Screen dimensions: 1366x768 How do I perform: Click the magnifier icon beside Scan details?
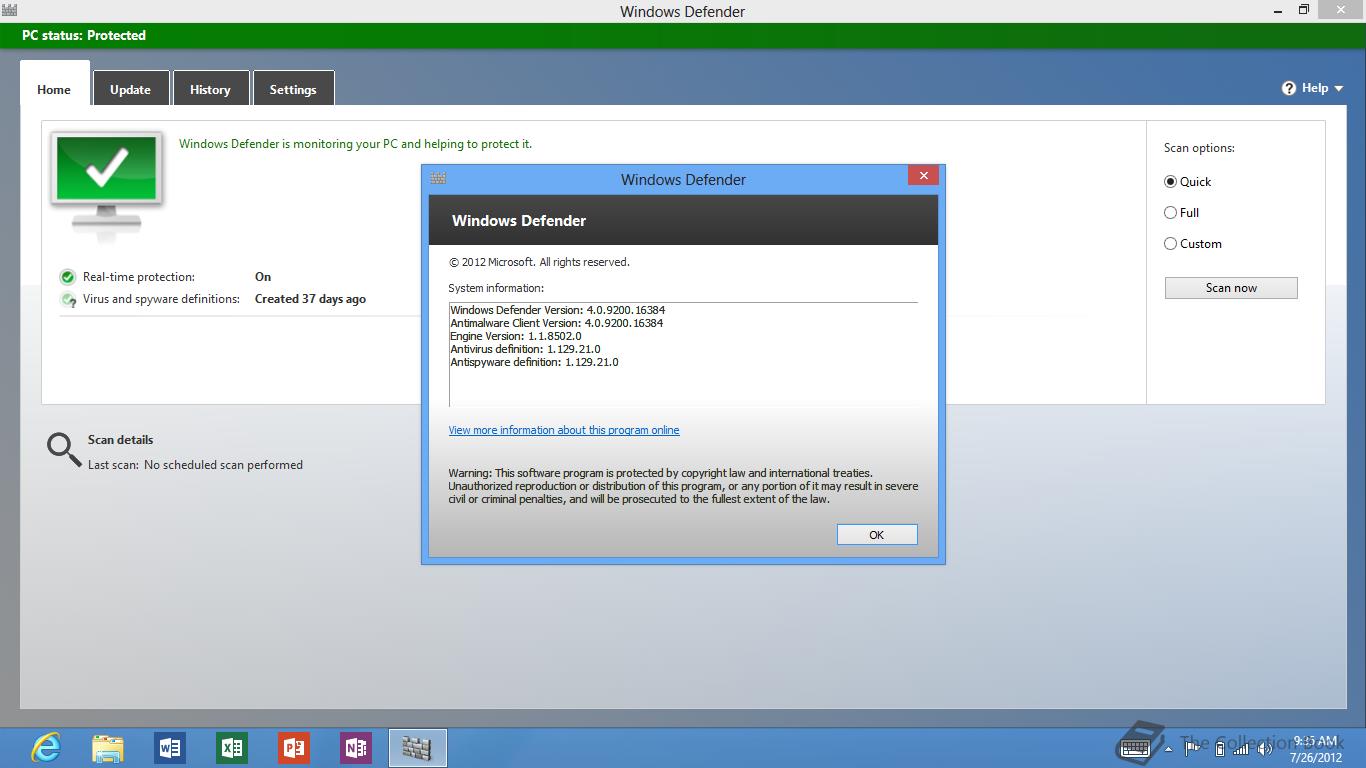tap(64, 450)
